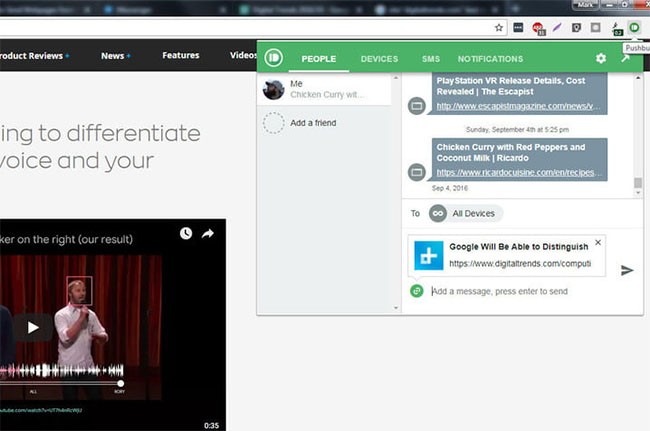The image size is (650, 431).
Task: Share the video using arrow icon
Action: (208, 234)
